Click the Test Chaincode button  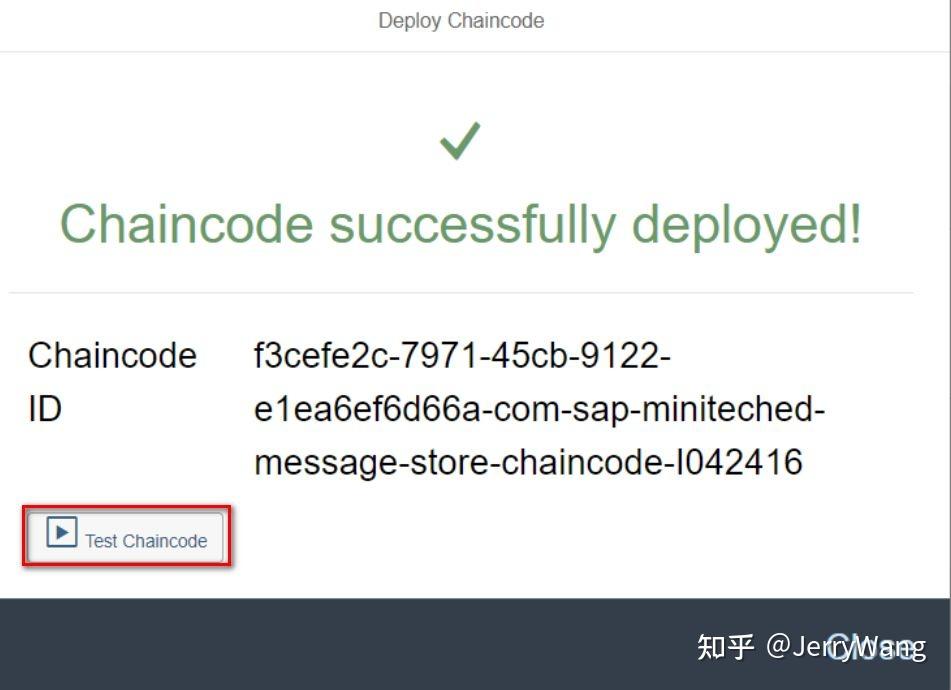pyautogui.click(x=127, y=536)
